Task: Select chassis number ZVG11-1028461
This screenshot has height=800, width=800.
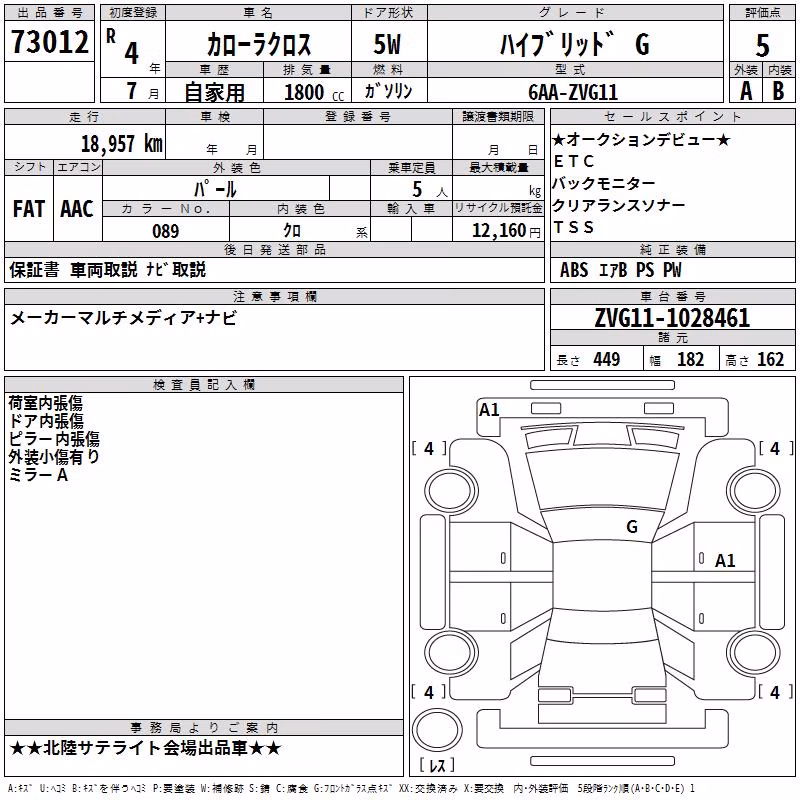Action: [x=672, y=318]
